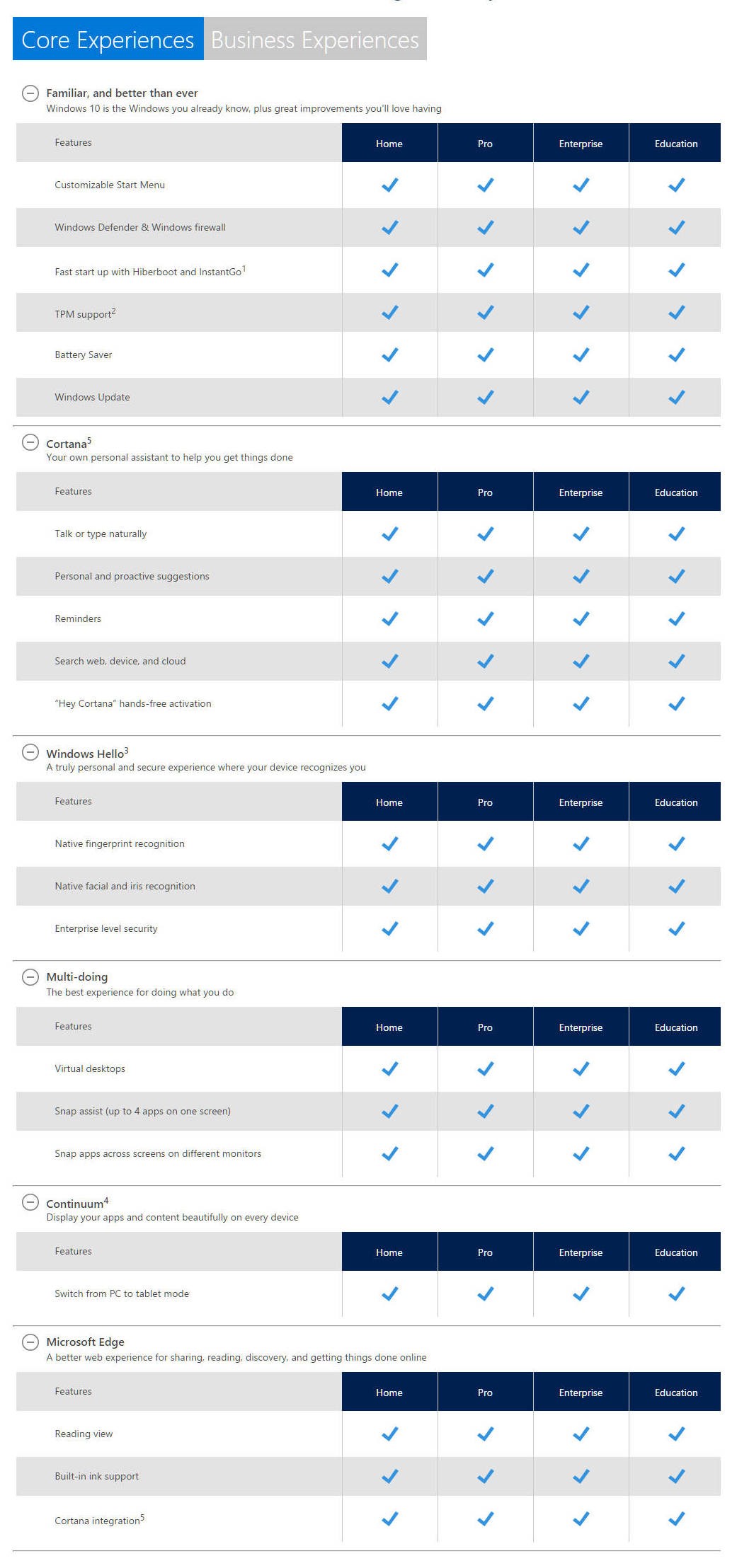Click the Enterprise header in Windows Hello table

[x=581, y=802]
